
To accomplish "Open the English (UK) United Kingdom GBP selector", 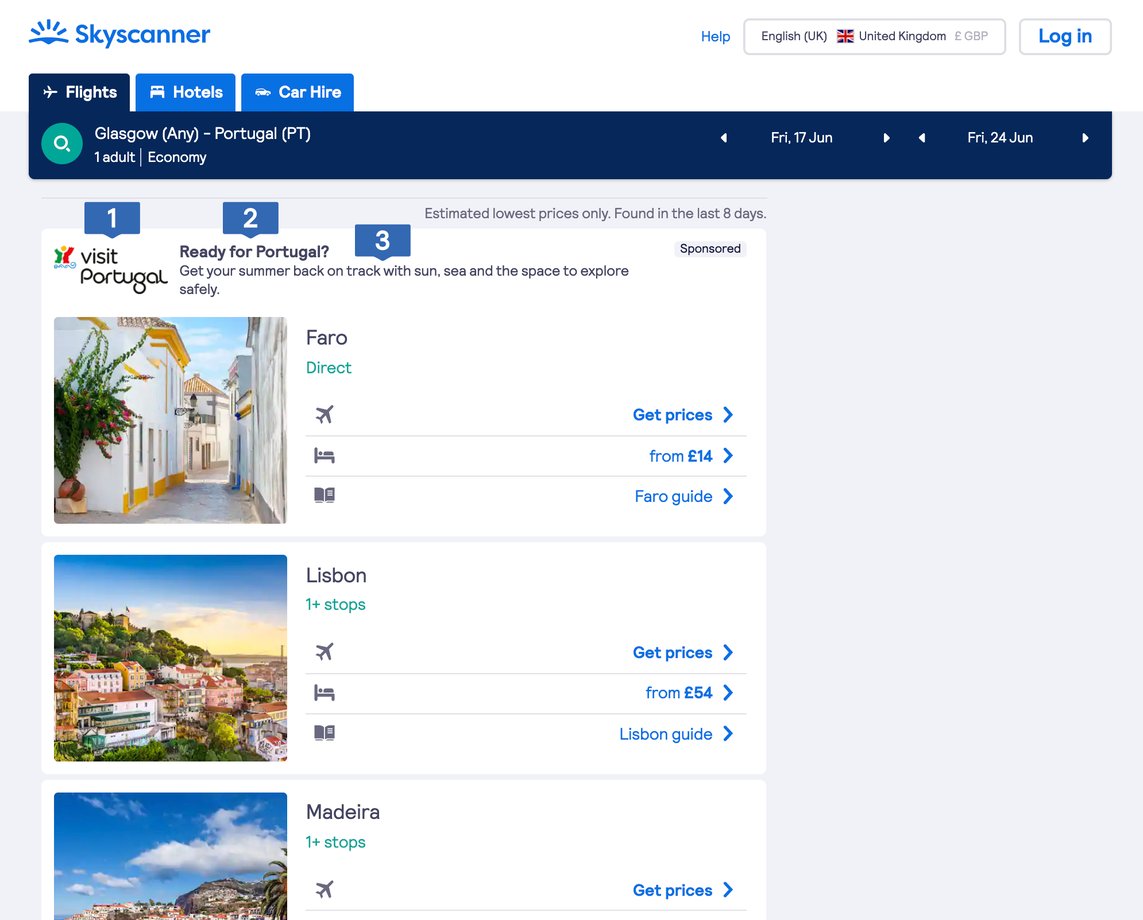I will tap(874, 36).
